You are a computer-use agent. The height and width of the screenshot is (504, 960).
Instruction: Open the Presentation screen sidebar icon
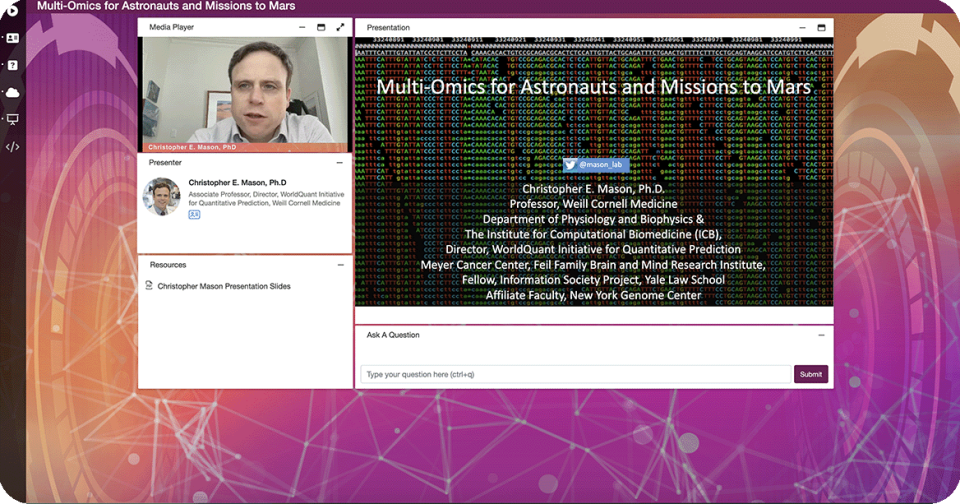coord(12,119)
